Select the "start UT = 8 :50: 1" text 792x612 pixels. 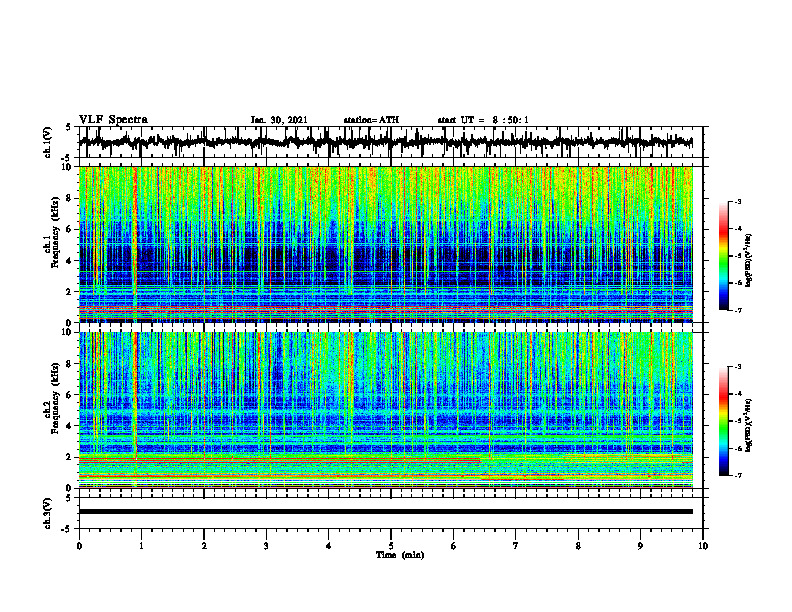click(483, 120)
